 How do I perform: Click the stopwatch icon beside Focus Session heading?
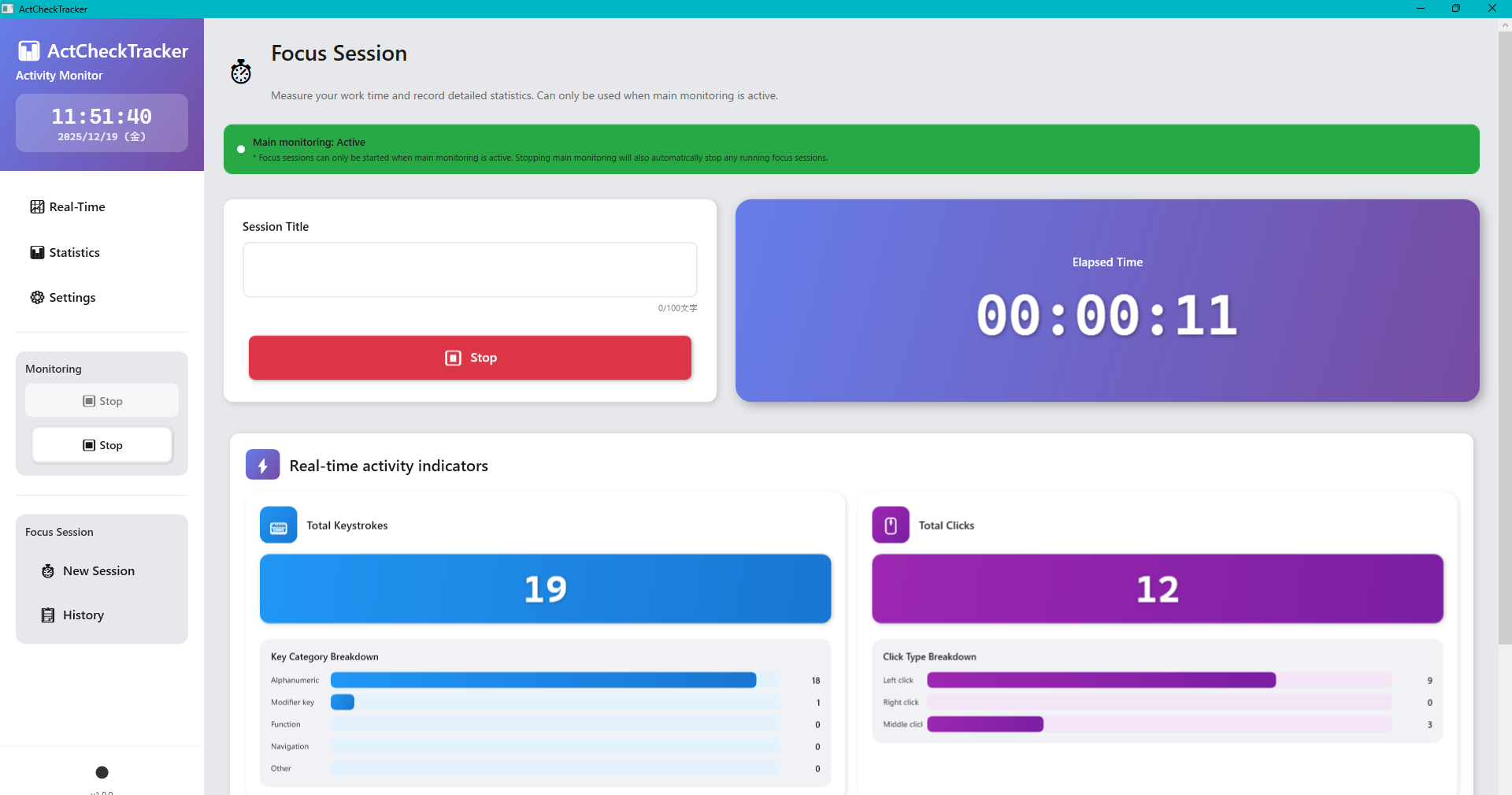241,72
